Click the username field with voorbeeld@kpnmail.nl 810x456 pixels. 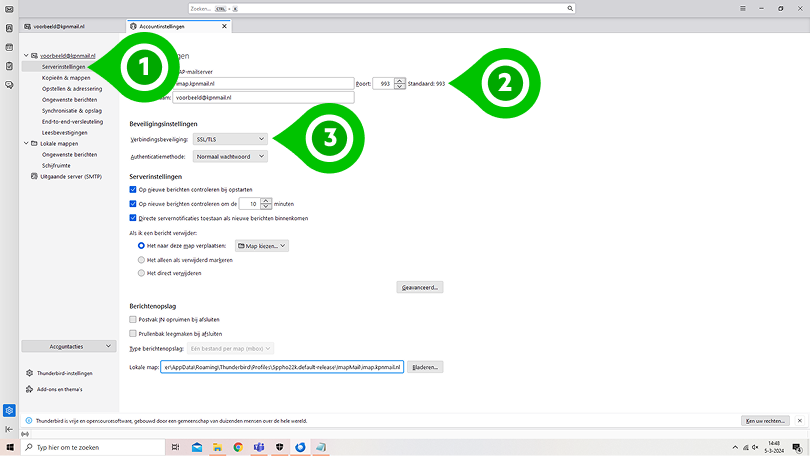coord(263,97)
